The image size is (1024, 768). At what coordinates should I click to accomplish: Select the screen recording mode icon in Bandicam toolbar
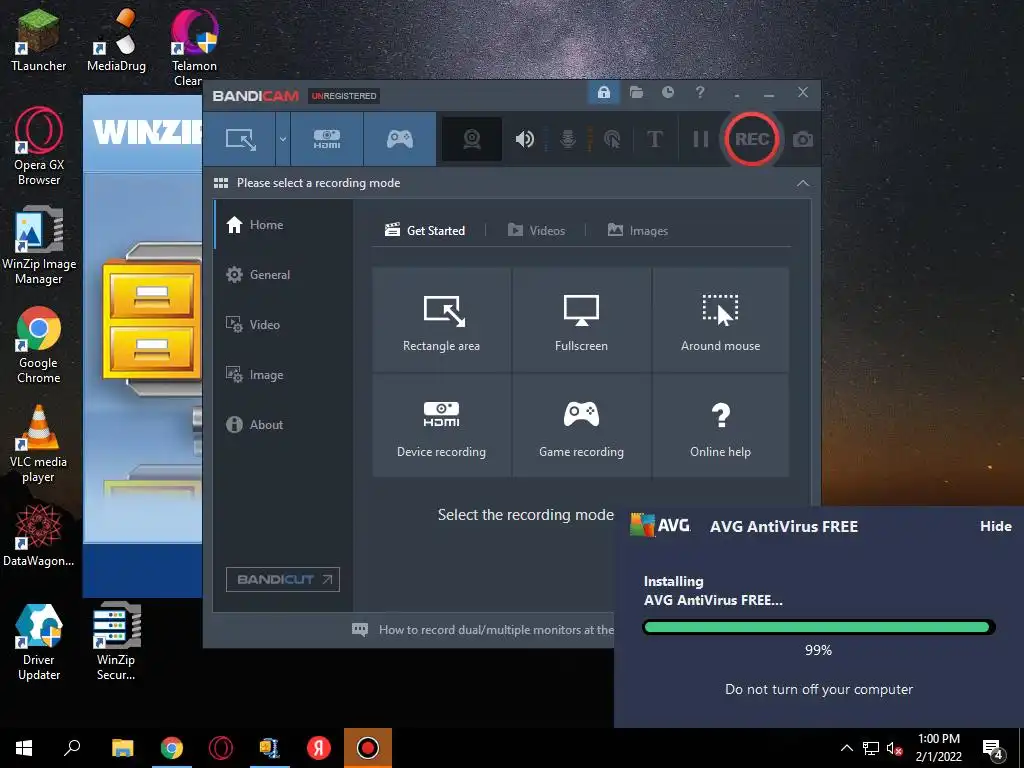coord(240,139)
